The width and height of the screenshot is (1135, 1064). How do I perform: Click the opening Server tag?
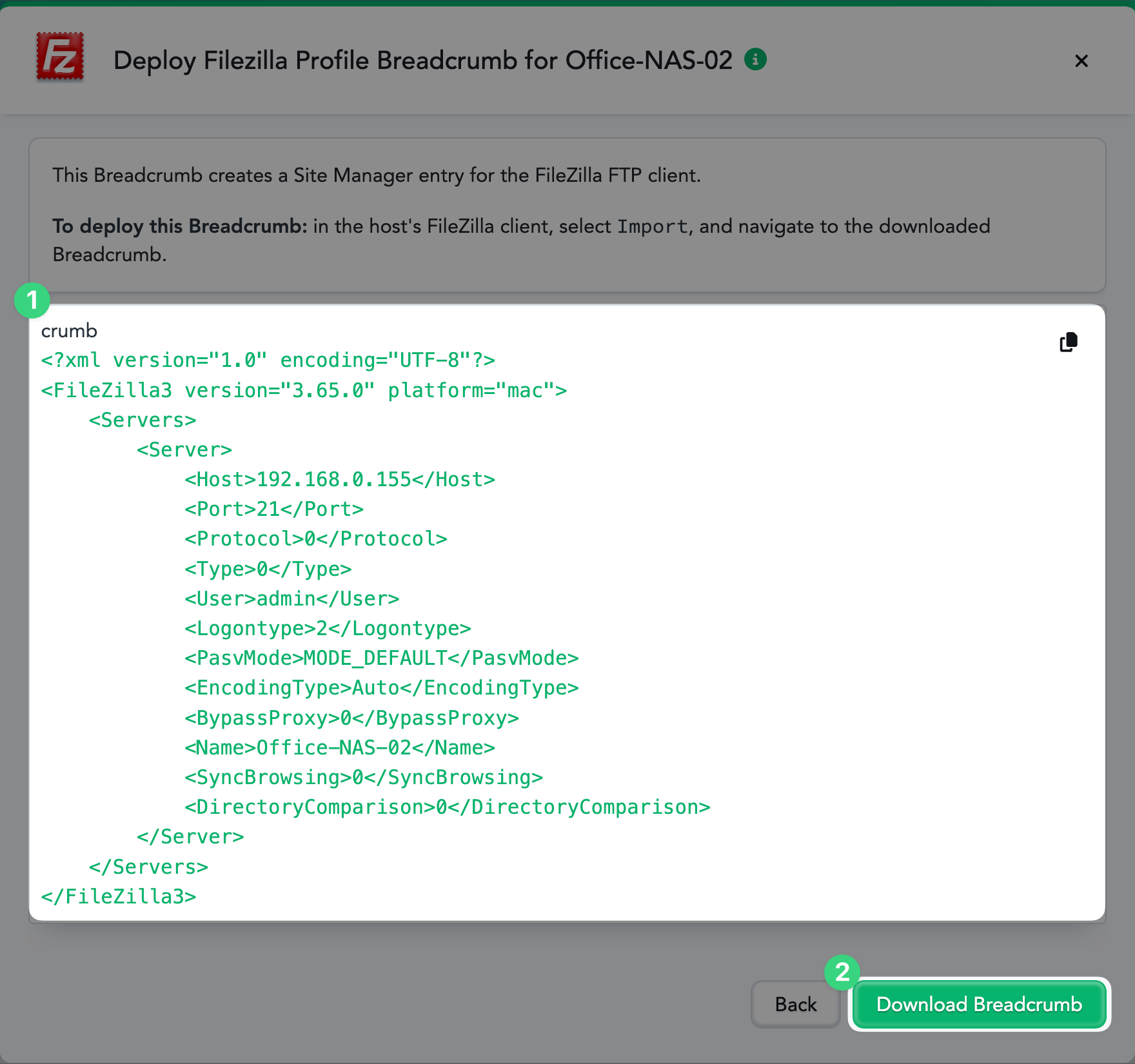tap(184, 449)
